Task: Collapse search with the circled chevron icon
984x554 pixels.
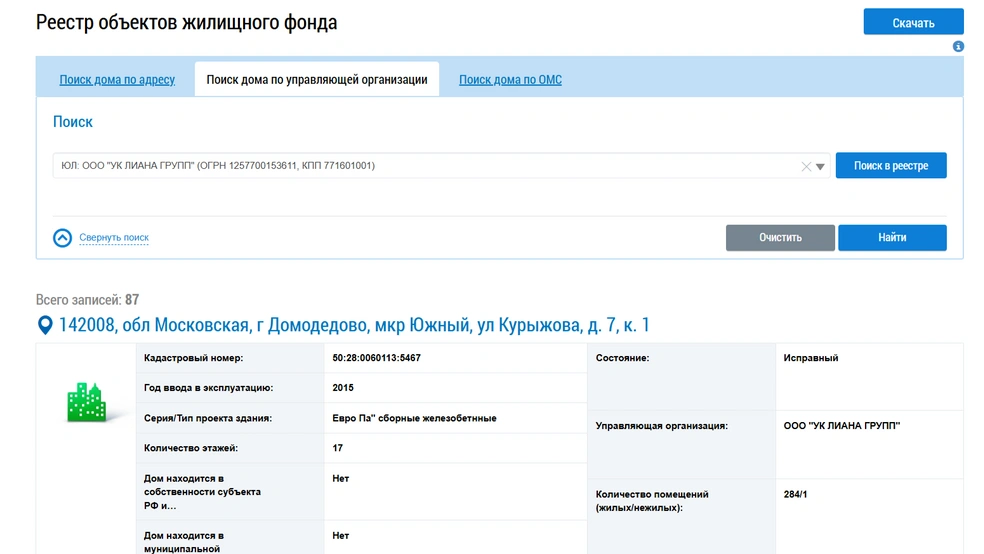Action: [62, 238]
